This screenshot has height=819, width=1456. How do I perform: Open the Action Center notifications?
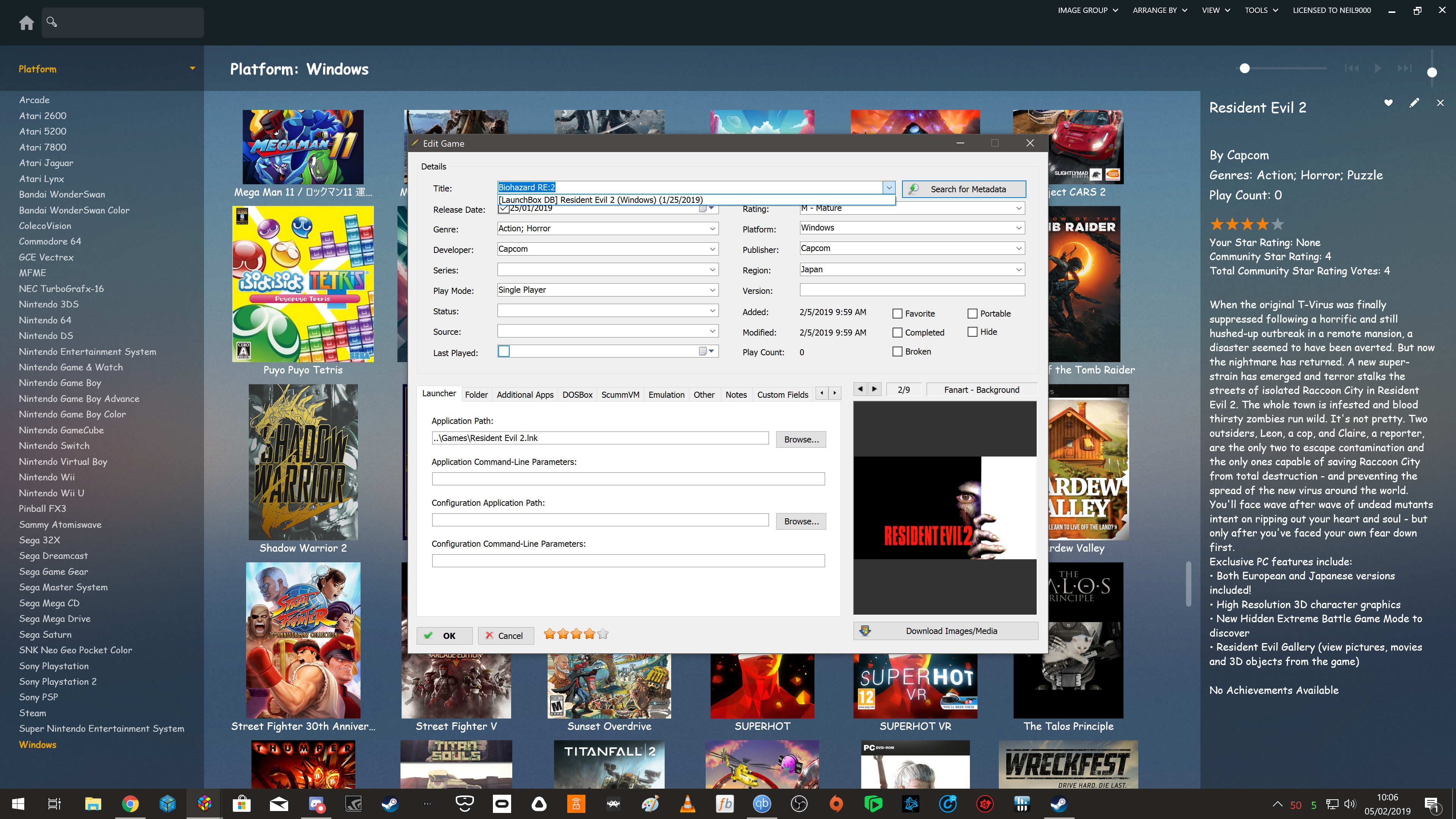coord(1431,804)
